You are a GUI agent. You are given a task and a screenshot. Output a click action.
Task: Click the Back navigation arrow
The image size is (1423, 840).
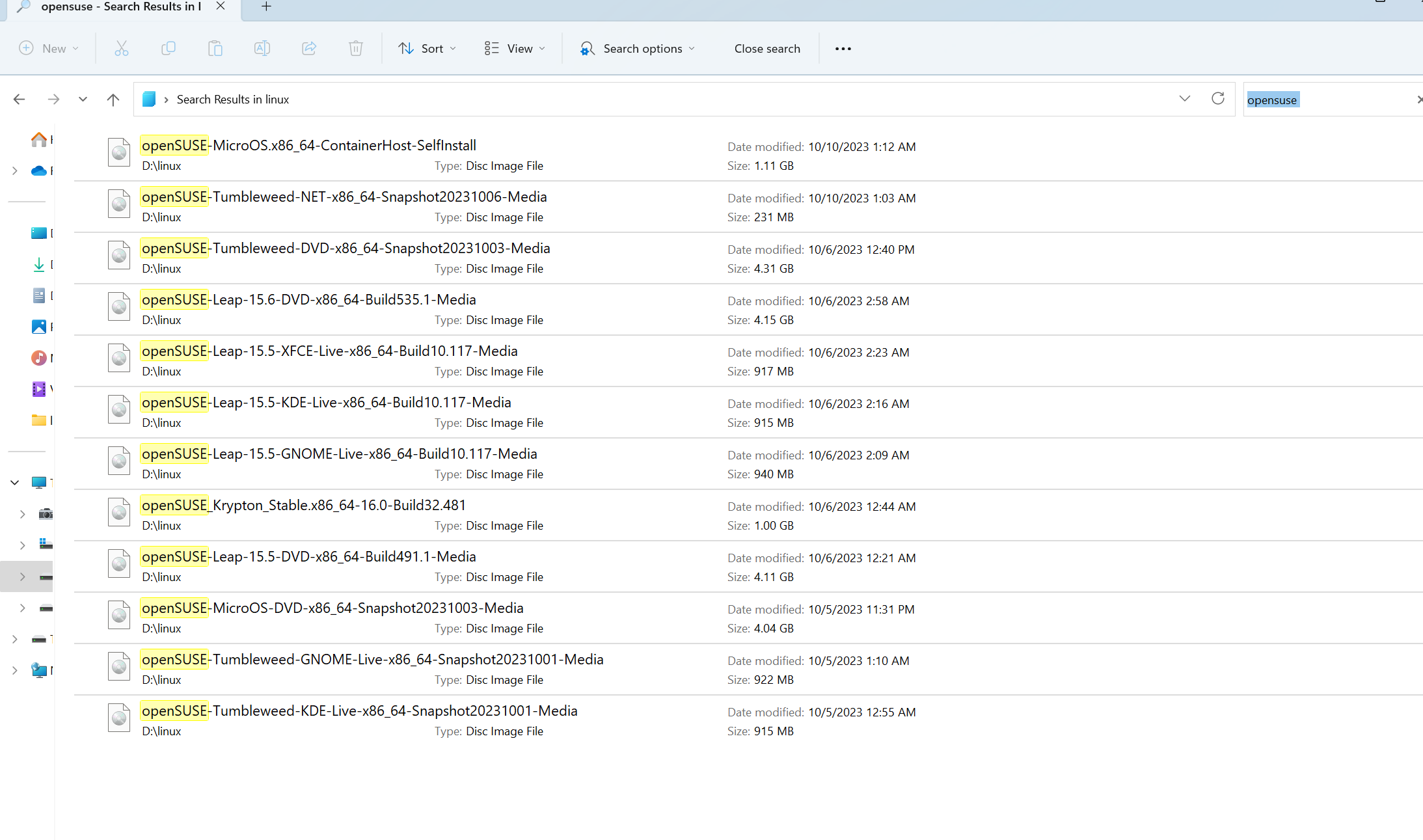(20, 100)
